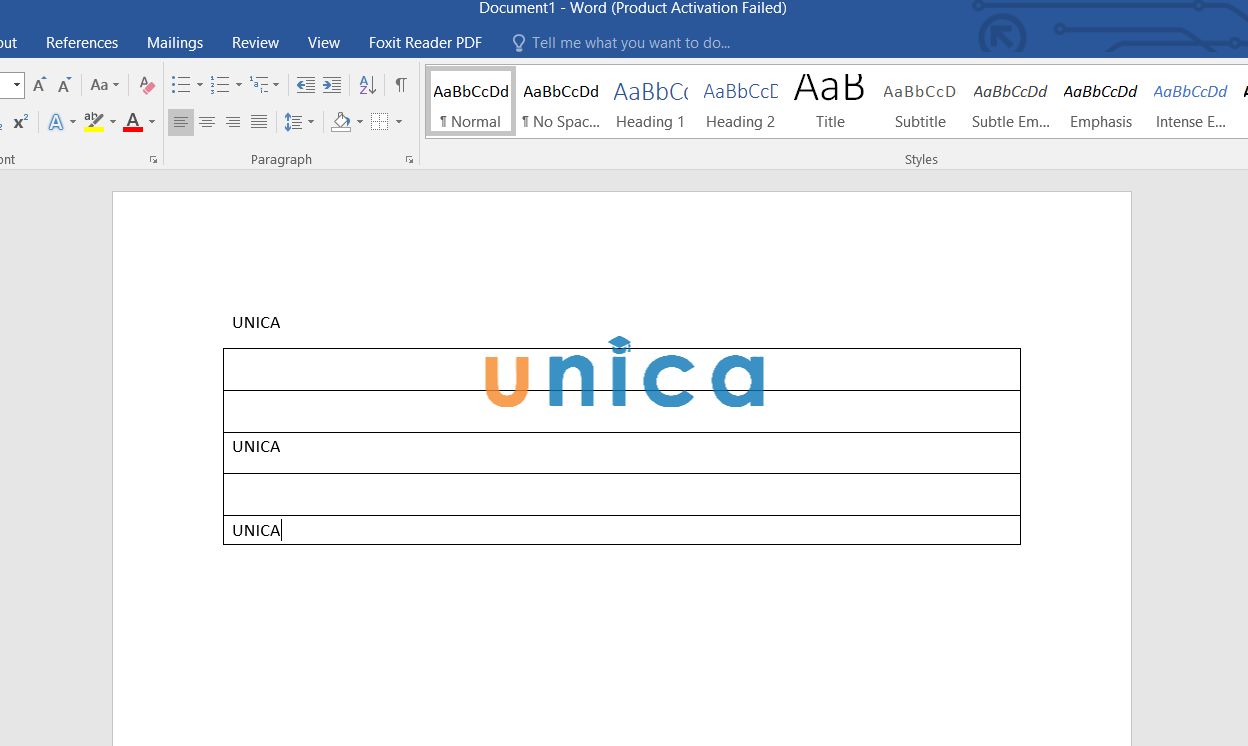Screen dimensions: 1248x746
Task: Apply superscript formatting
Action: [20, 122]
